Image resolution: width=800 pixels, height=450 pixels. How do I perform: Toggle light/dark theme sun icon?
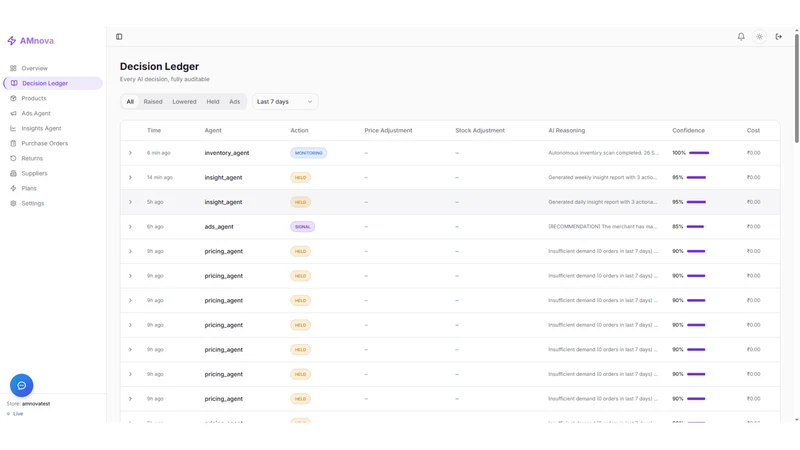pos(760,37)
